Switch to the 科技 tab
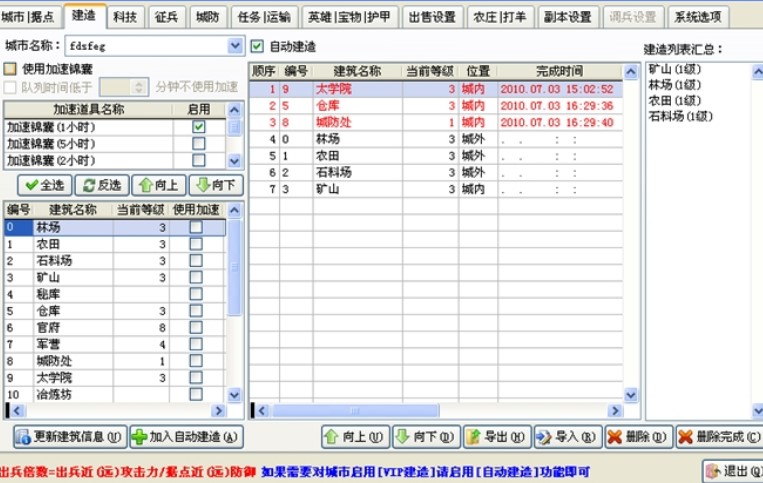Screen dimensions: 763x483 125,17
